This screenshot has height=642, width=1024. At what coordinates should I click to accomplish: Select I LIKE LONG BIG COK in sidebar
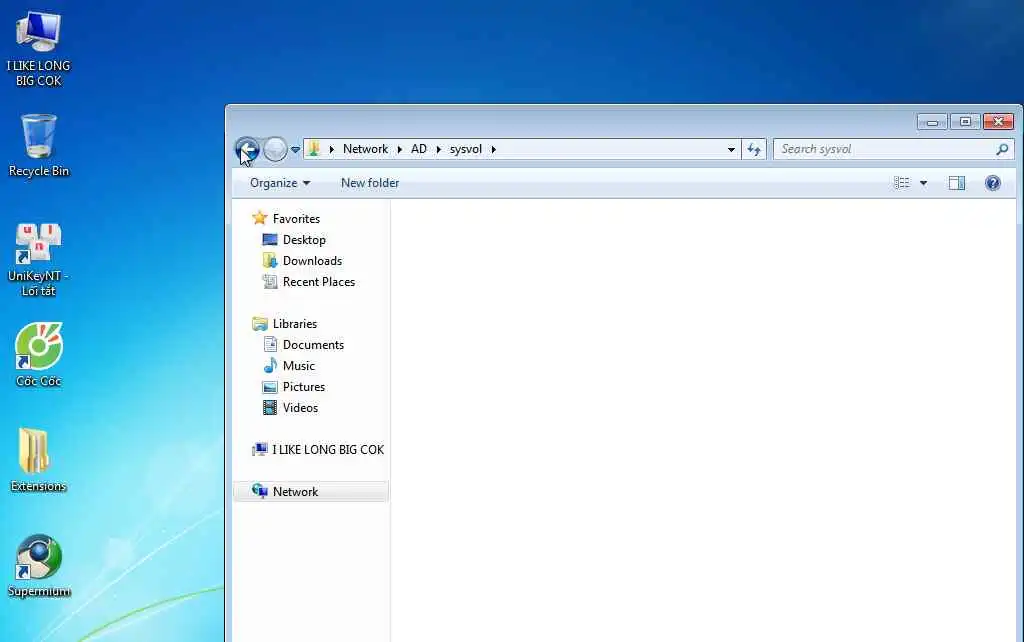(x=328, y=450)
